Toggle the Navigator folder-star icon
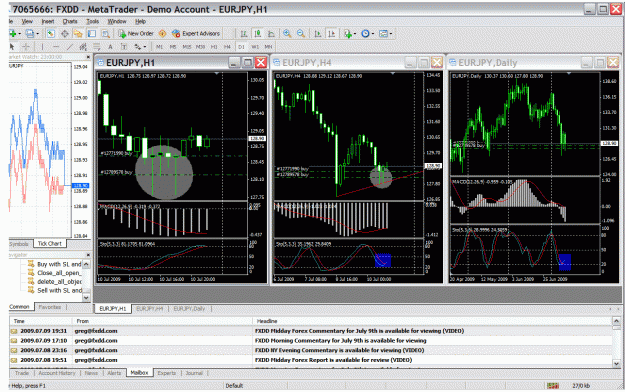The image size is (625, 392). 78,34
